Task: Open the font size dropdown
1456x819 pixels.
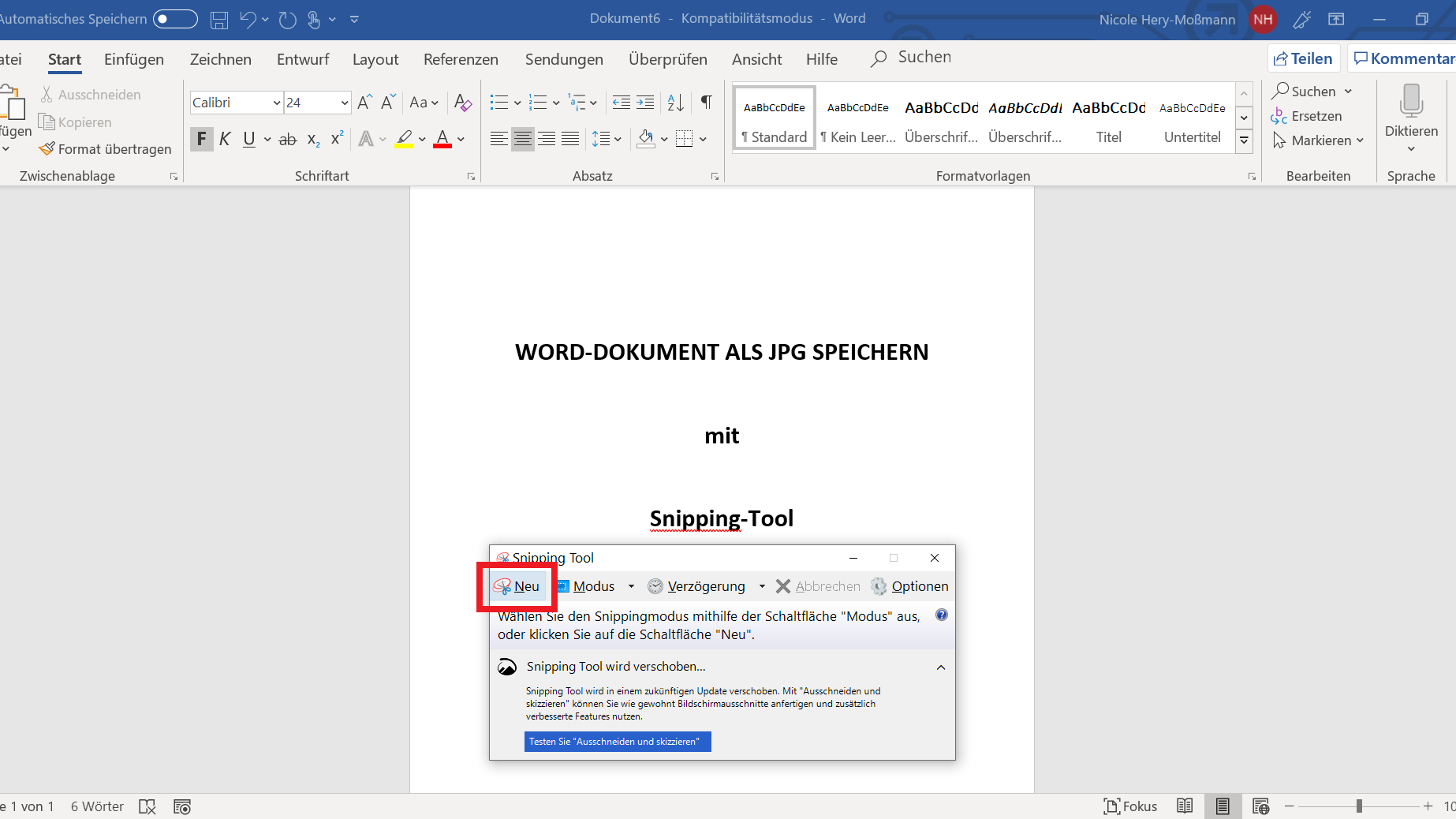Action: (345, 103)
